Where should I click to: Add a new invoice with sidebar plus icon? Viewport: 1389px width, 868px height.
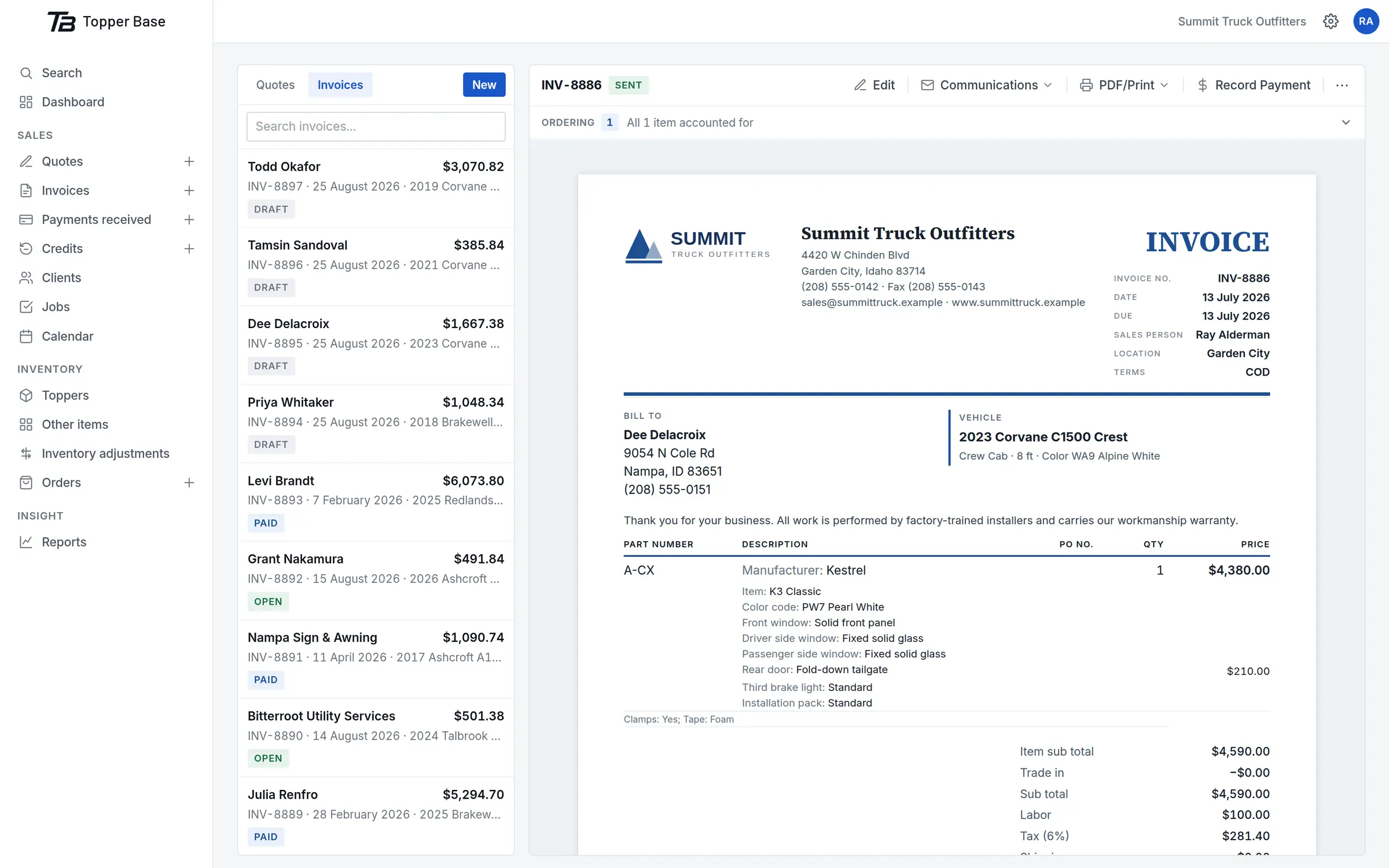189,190
